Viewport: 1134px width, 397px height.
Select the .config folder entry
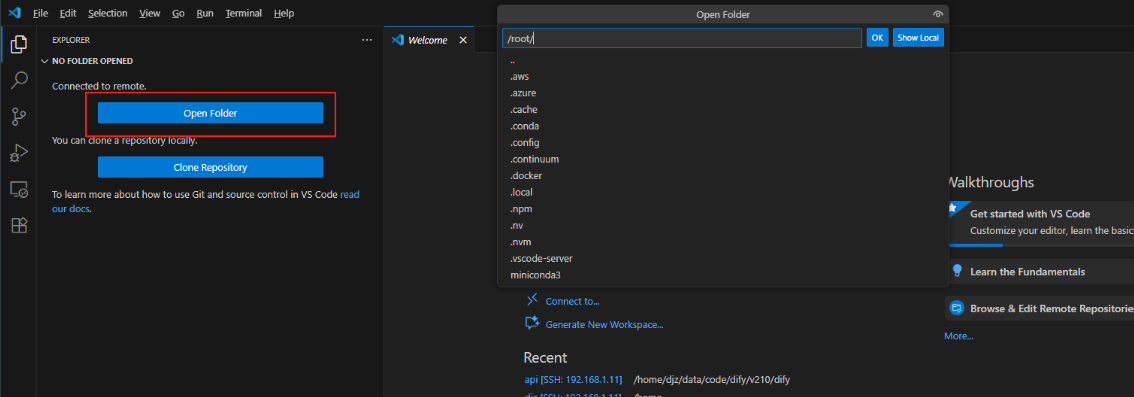click(x=723, y=142)
